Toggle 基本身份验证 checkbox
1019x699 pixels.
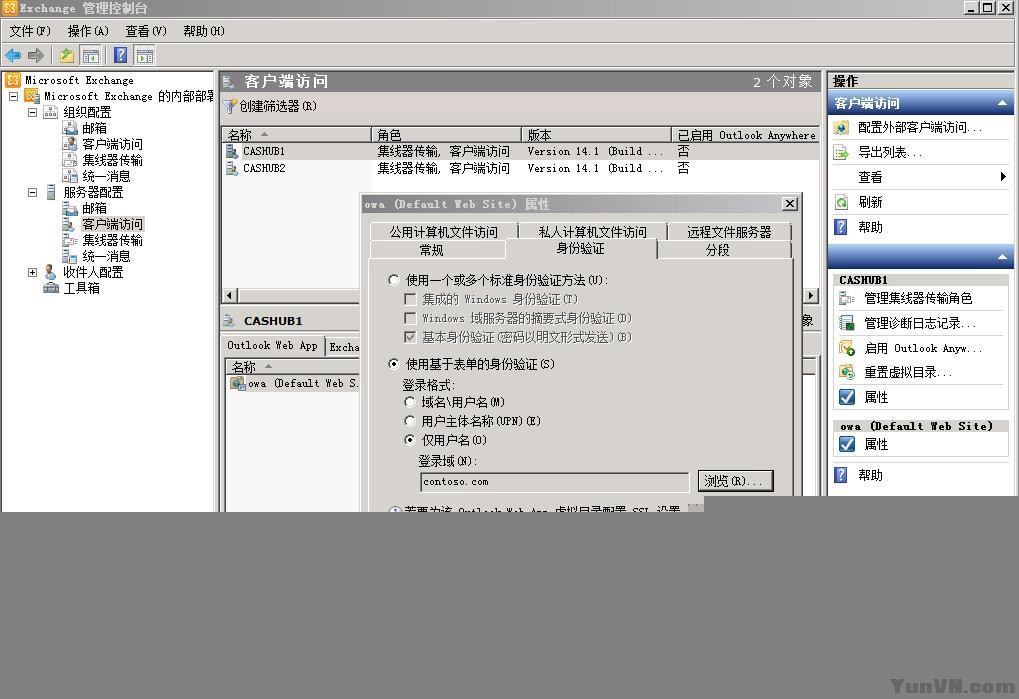coord(410,337)
